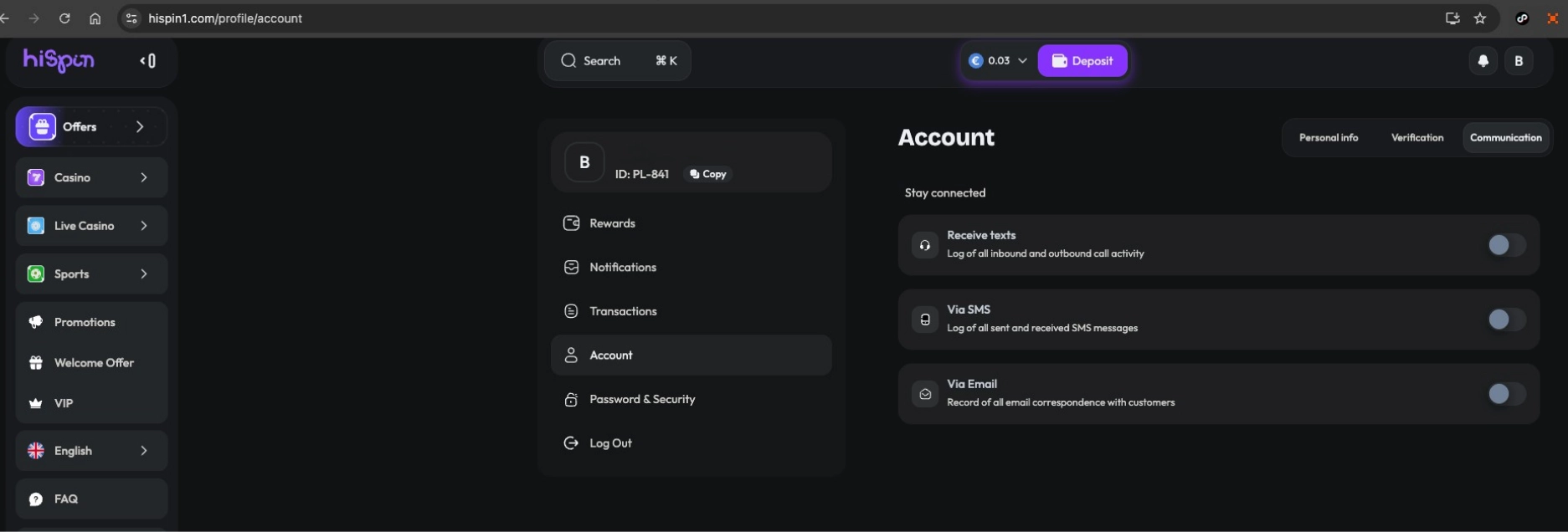Expand the Live Casino menu chevron

pyautogui.click(x=144, y=226)
